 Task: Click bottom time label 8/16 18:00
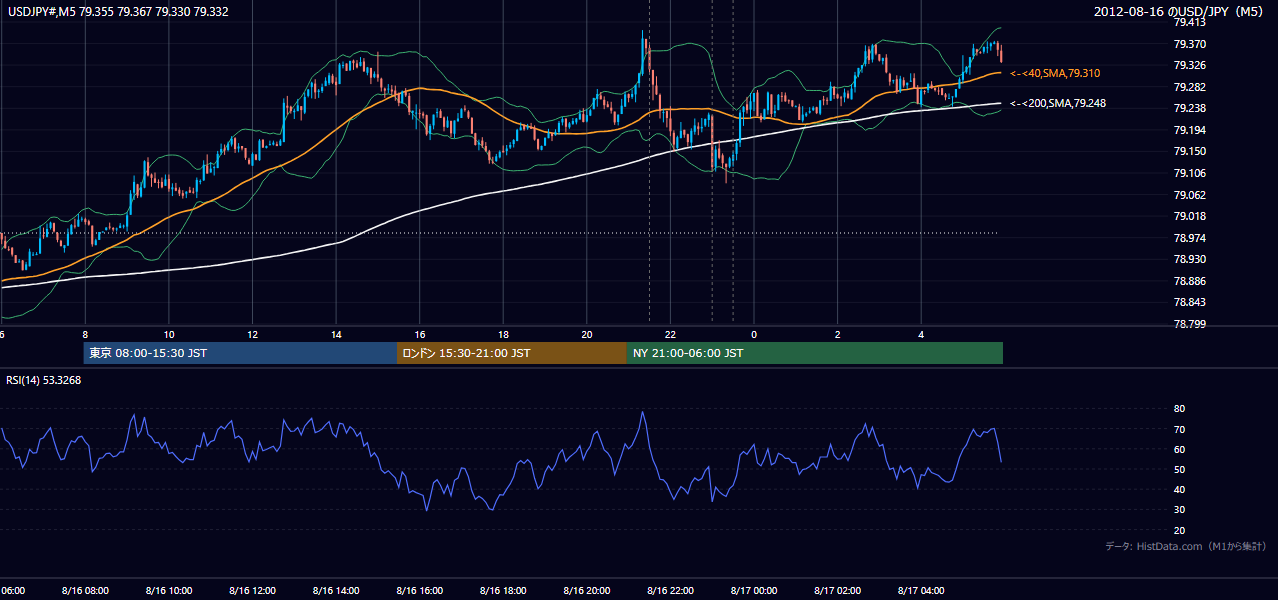tap(503, 590)
